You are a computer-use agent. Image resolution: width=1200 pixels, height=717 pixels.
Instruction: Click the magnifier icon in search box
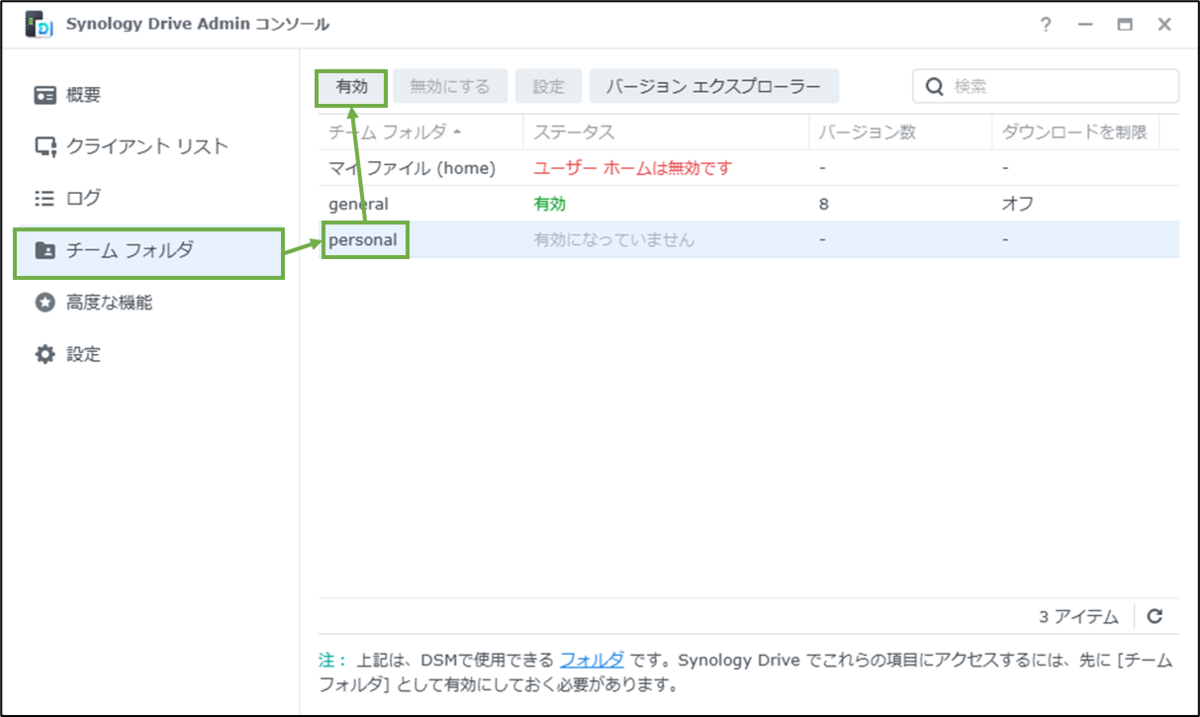[x=935, y=87]
